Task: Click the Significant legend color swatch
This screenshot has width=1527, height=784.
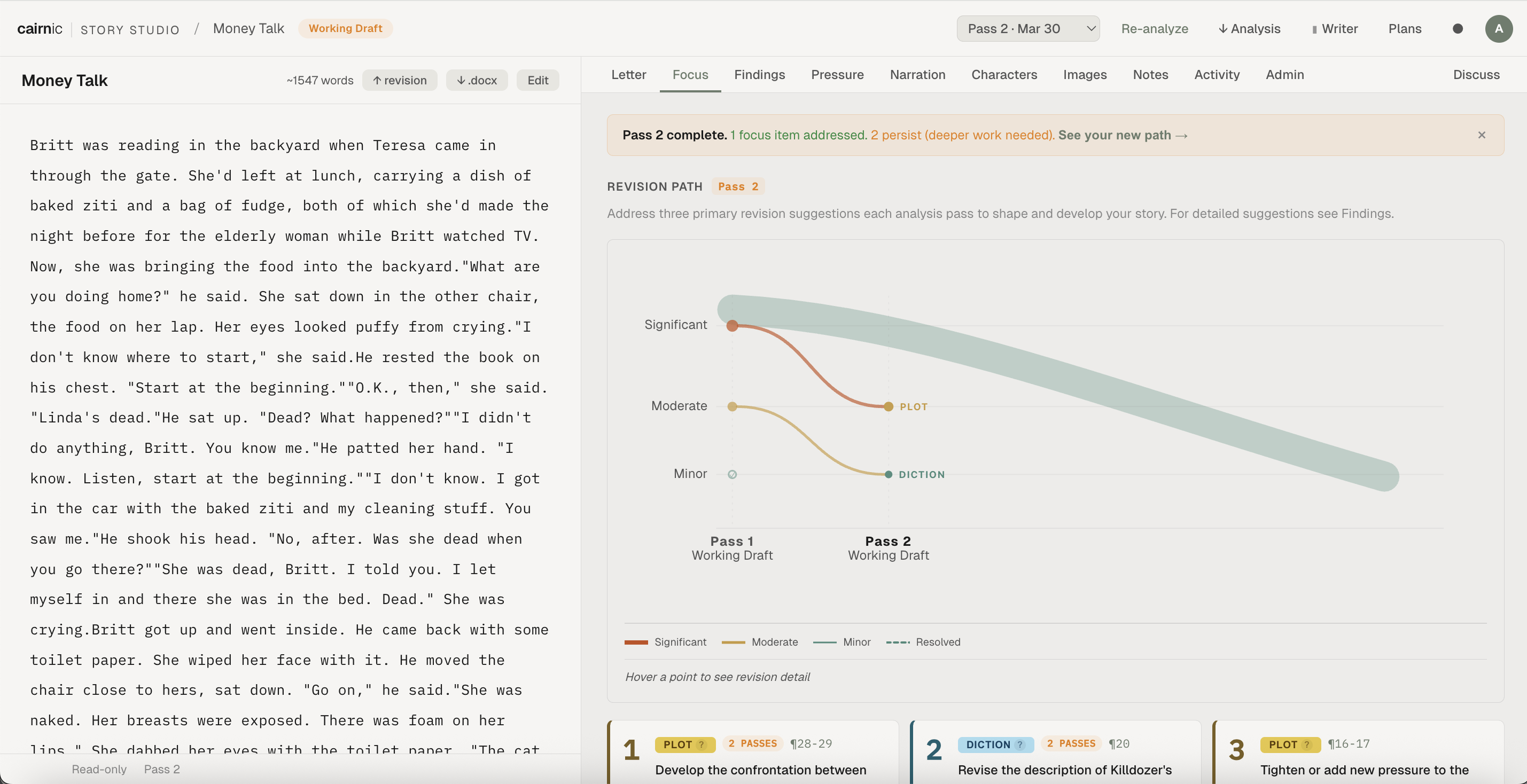Action: coord(636,642)
